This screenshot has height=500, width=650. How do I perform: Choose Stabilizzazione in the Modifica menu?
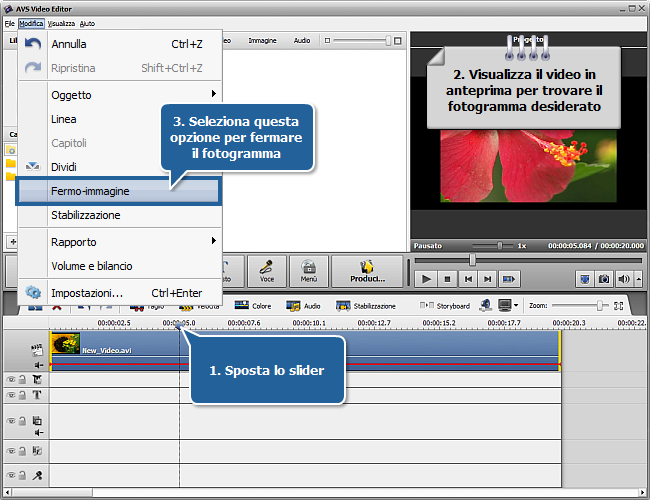click(120, 215)
